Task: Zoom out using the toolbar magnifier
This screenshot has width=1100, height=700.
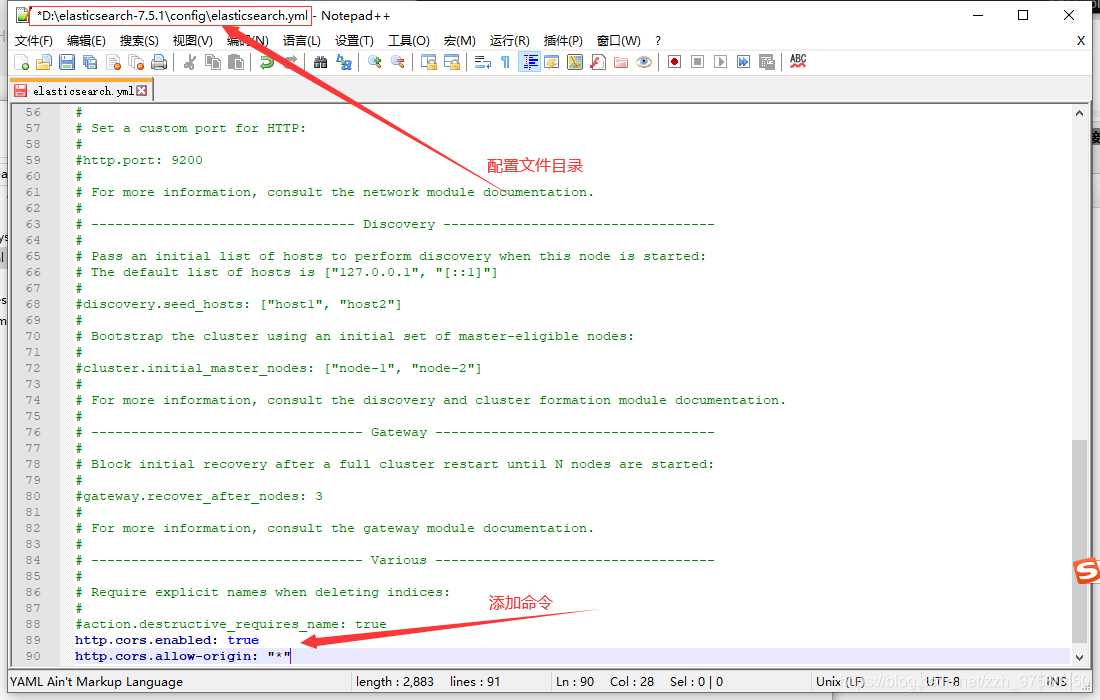Action: [398, 62]
